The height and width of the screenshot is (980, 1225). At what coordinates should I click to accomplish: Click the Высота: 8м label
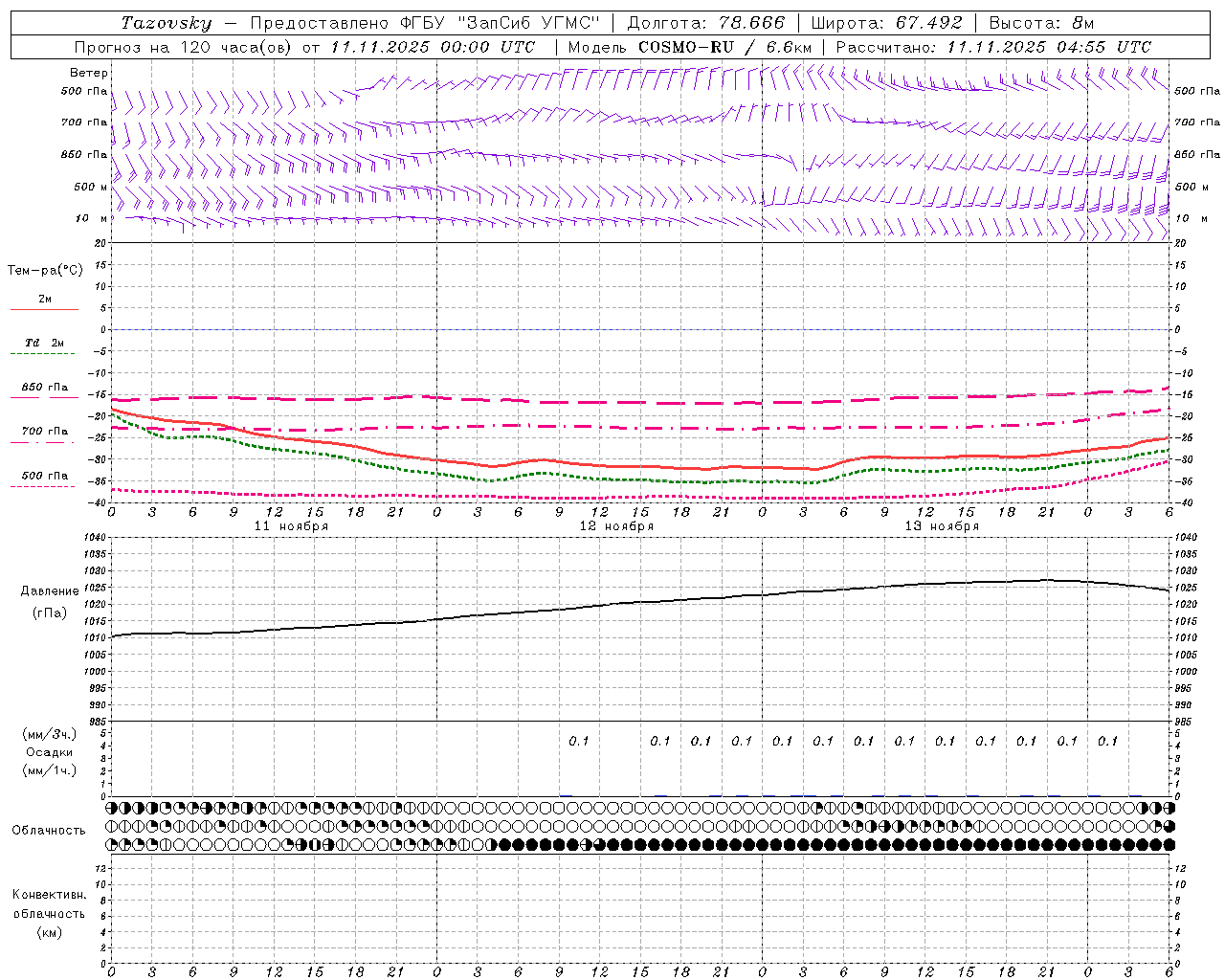pos(1041,23)
